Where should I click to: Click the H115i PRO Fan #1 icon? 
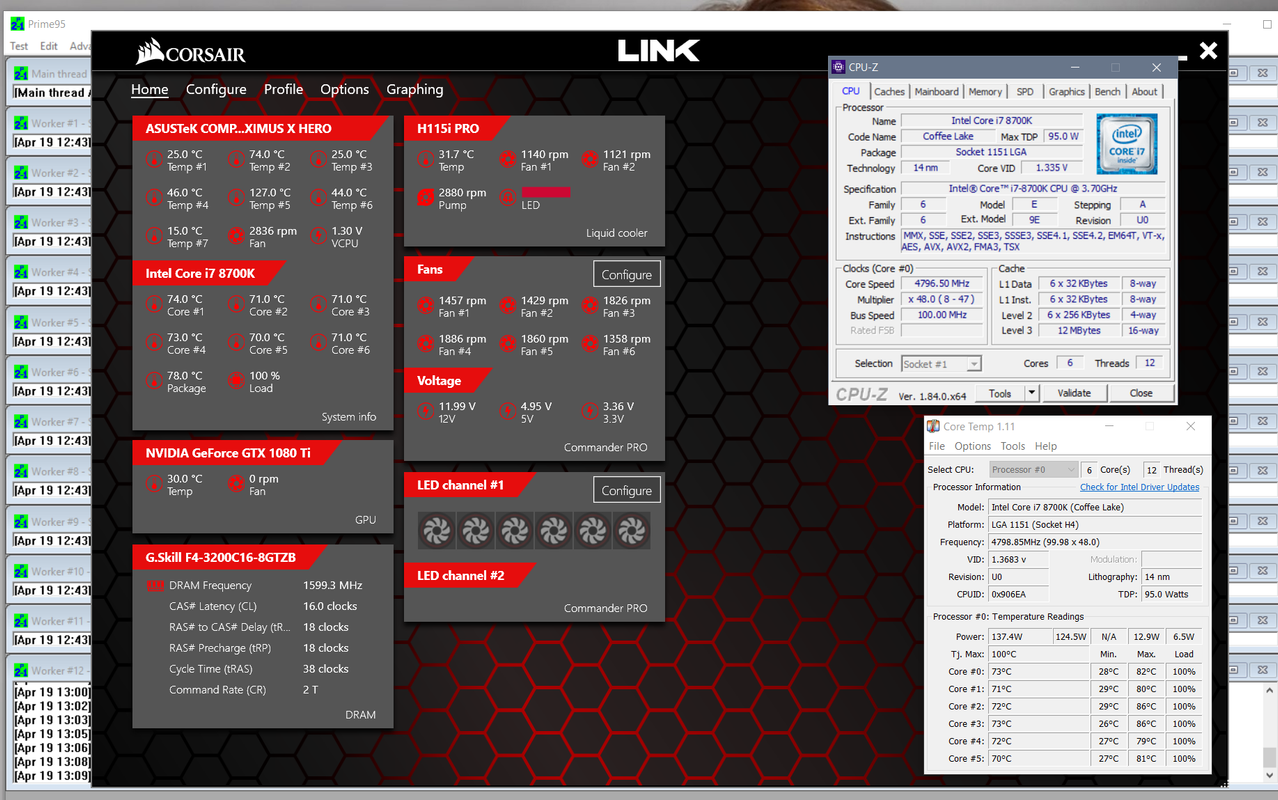(507, 160)
